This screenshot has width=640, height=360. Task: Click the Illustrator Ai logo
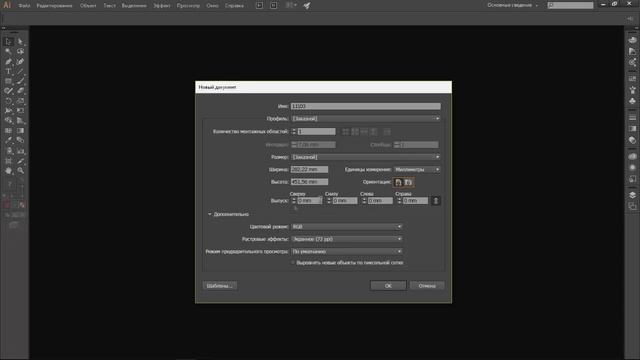7,5
